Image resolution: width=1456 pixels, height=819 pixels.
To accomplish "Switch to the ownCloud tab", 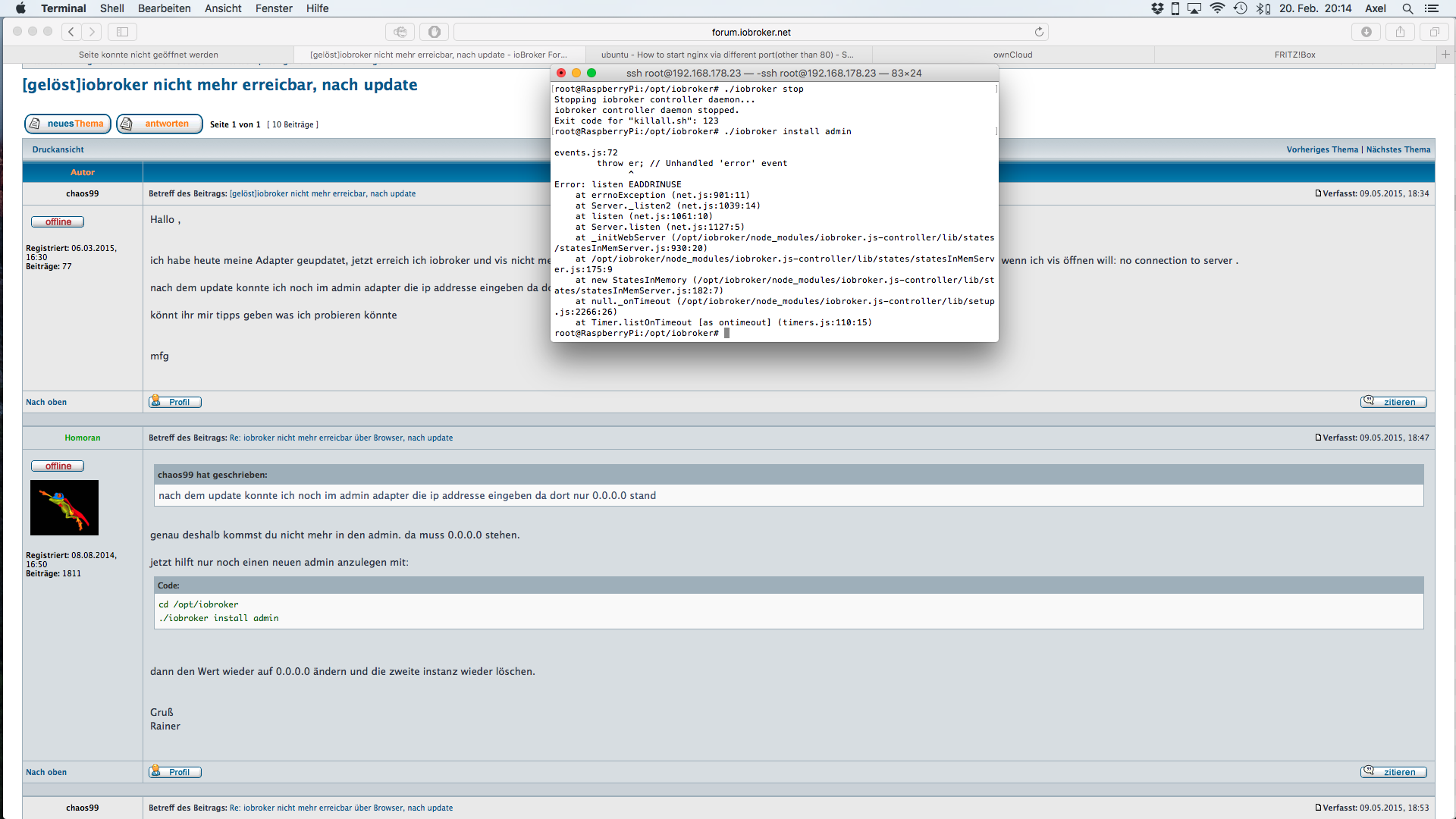I will (1012, 55).
